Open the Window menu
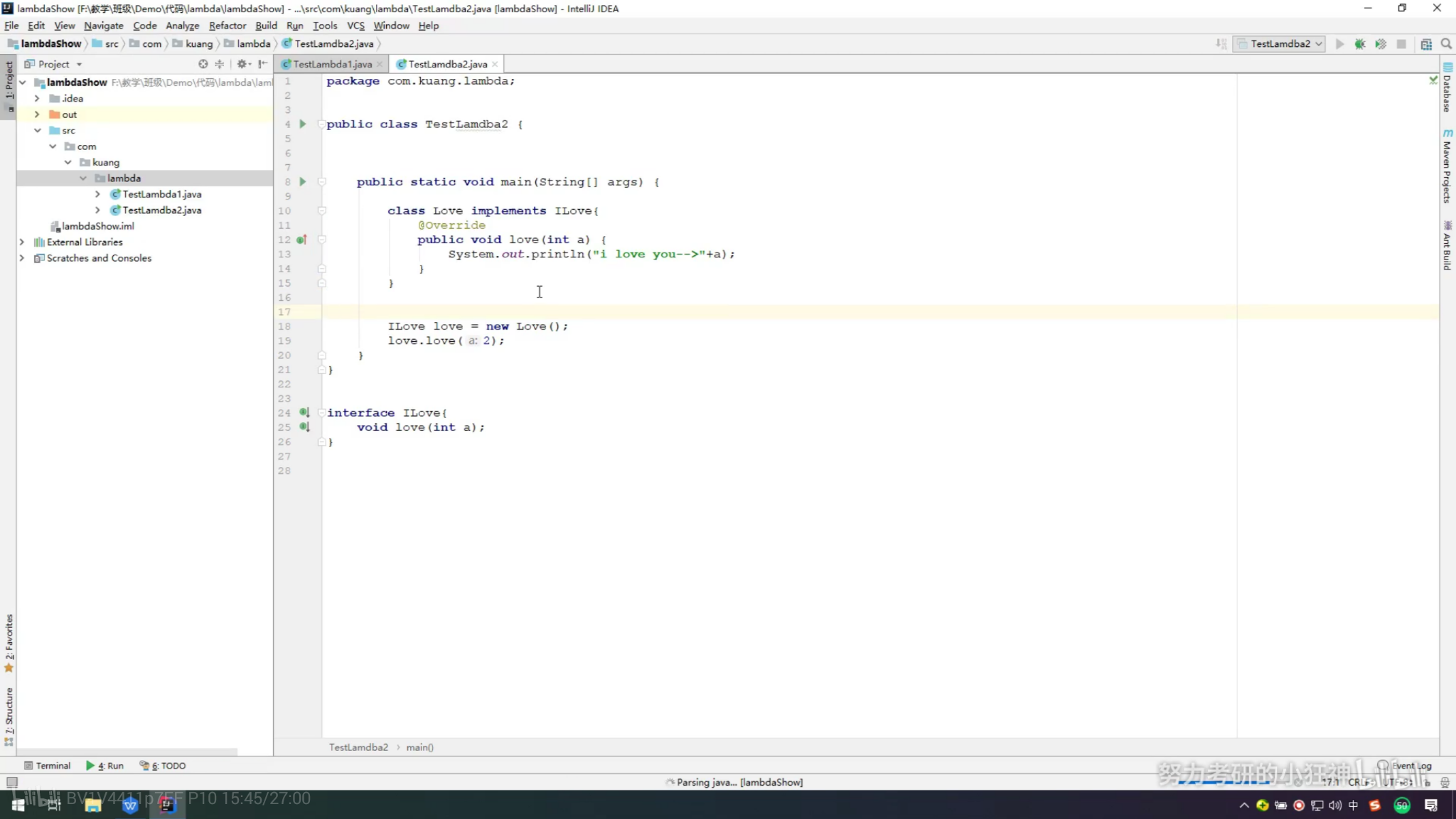Image resolution: width=1456 pixels, height=819 pixels. click(x=391, y=26)
